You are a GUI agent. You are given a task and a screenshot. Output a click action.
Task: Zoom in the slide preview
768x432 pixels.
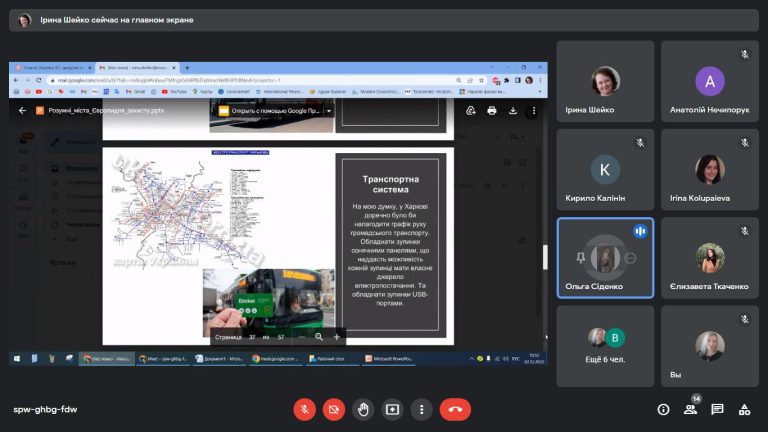pyautogui.click(x=336, y=337)
